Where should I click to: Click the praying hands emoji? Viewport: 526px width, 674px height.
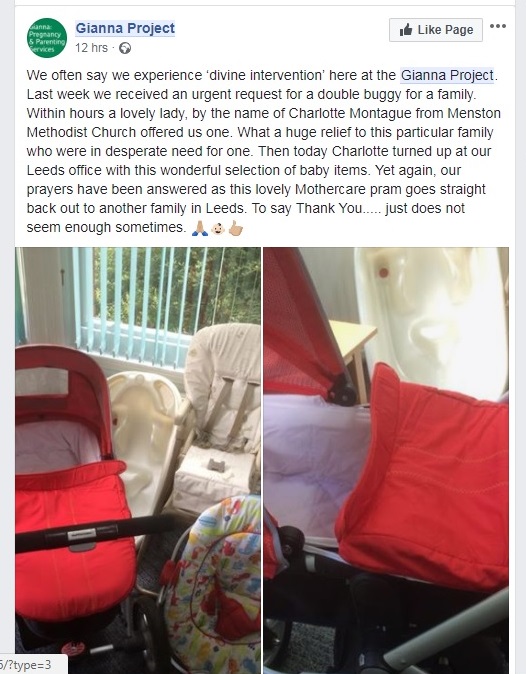(199, 228)
